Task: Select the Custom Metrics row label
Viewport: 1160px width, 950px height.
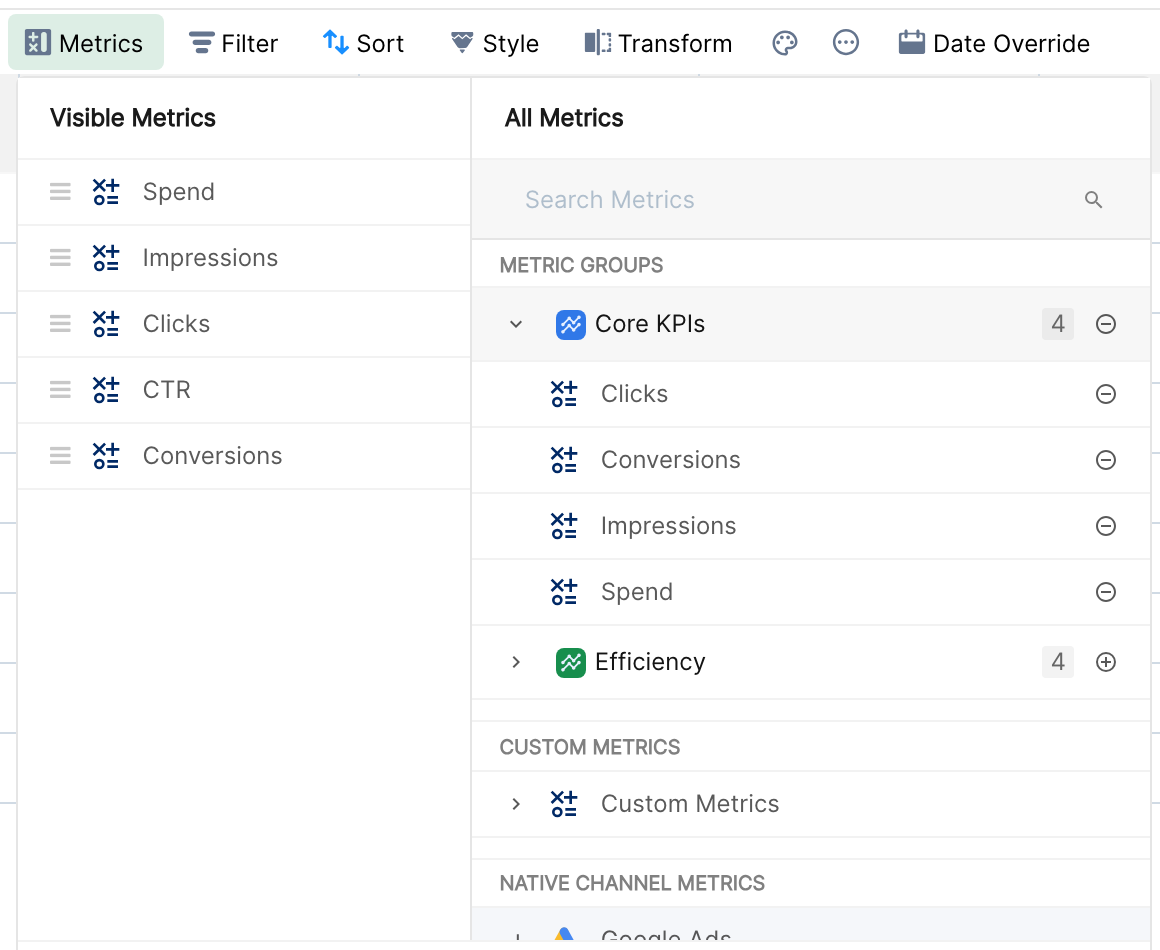Action: (x=689, y=804)
